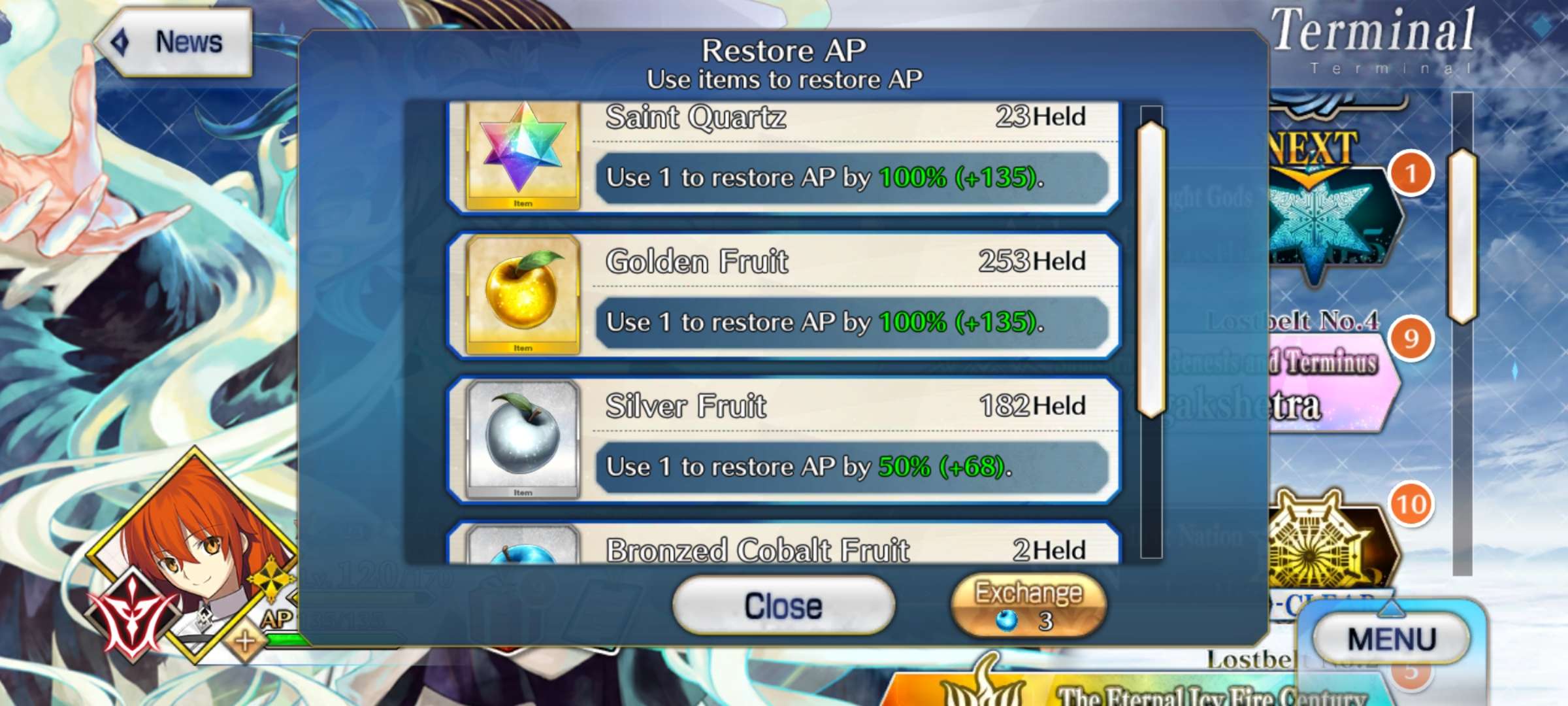Tap the Saint Quartz star icon

coord(523,156)
